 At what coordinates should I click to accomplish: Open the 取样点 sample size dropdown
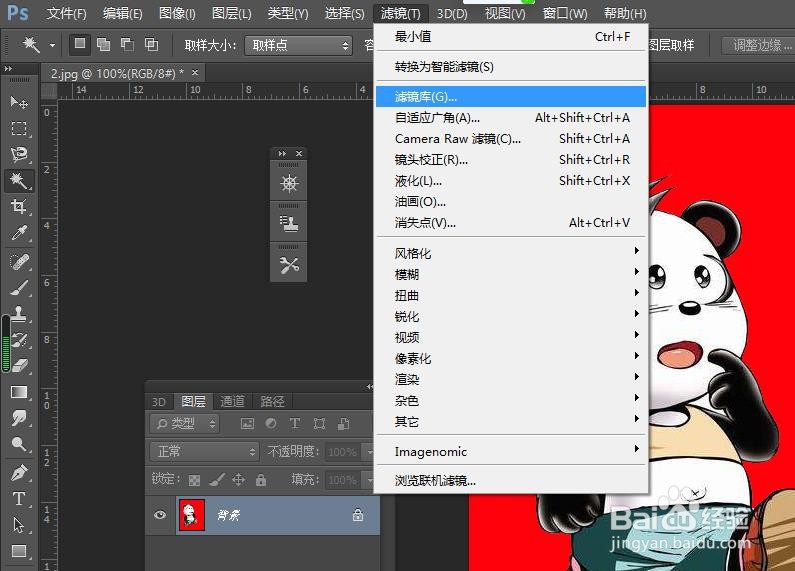(x=298, y=46)
